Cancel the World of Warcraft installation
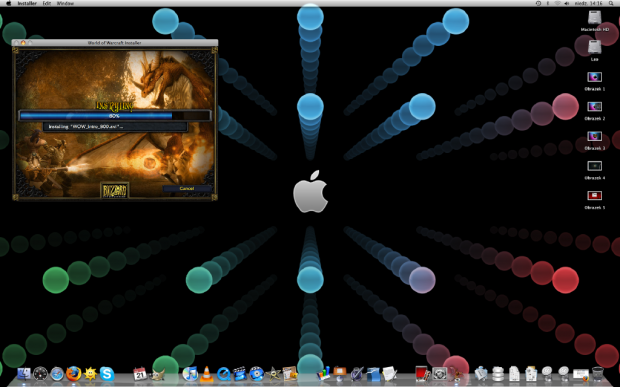620x387 pixels. [x=187, y=189]
